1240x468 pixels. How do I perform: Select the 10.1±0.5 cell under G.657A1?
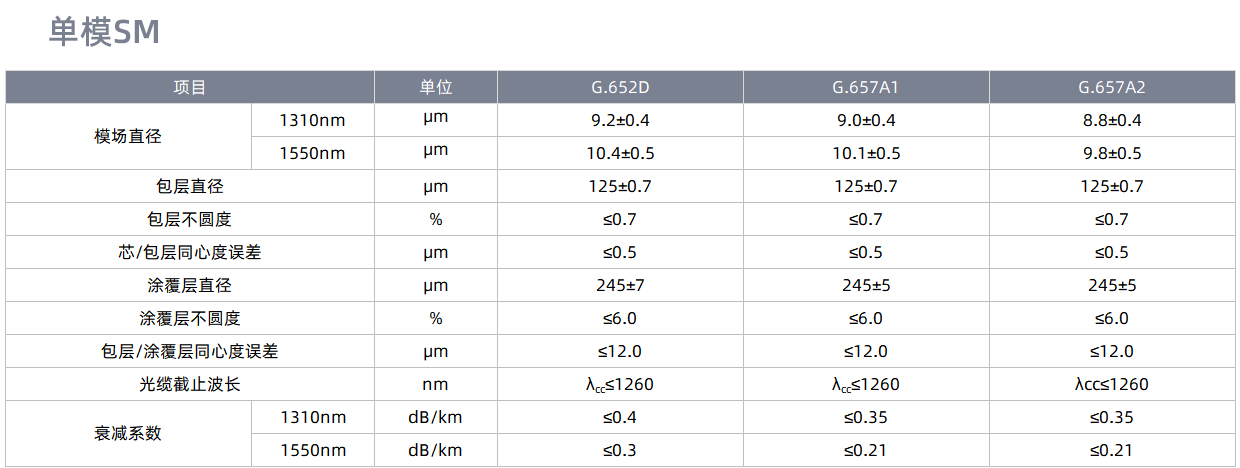866,153
